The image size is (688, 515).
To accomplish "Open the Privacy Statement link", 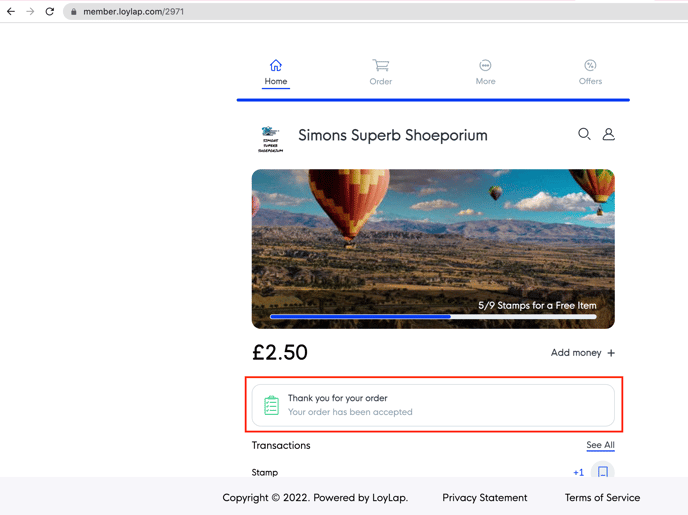I will pos(484,497).
